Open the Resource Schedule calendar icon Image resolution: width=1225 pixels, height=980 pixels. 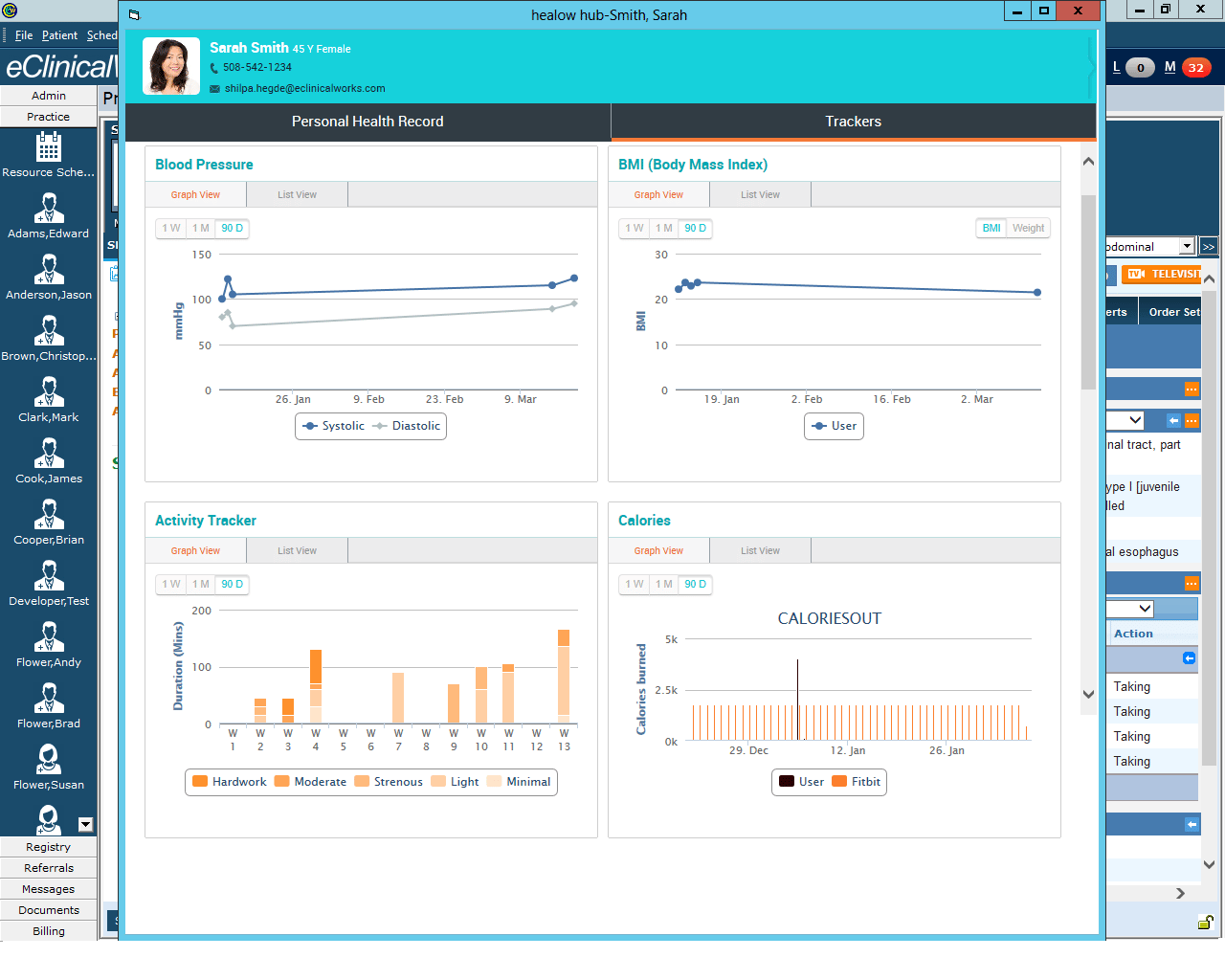[x=48, y=147]
